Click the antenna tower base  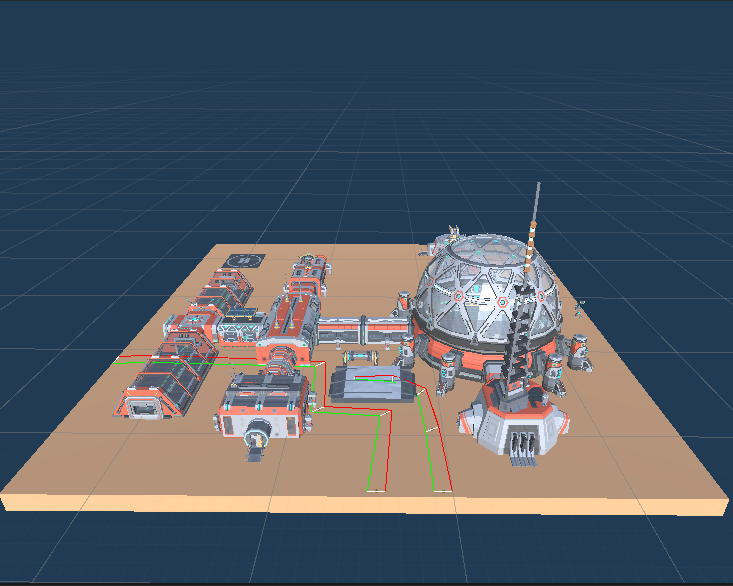click(x=512, y=421)
